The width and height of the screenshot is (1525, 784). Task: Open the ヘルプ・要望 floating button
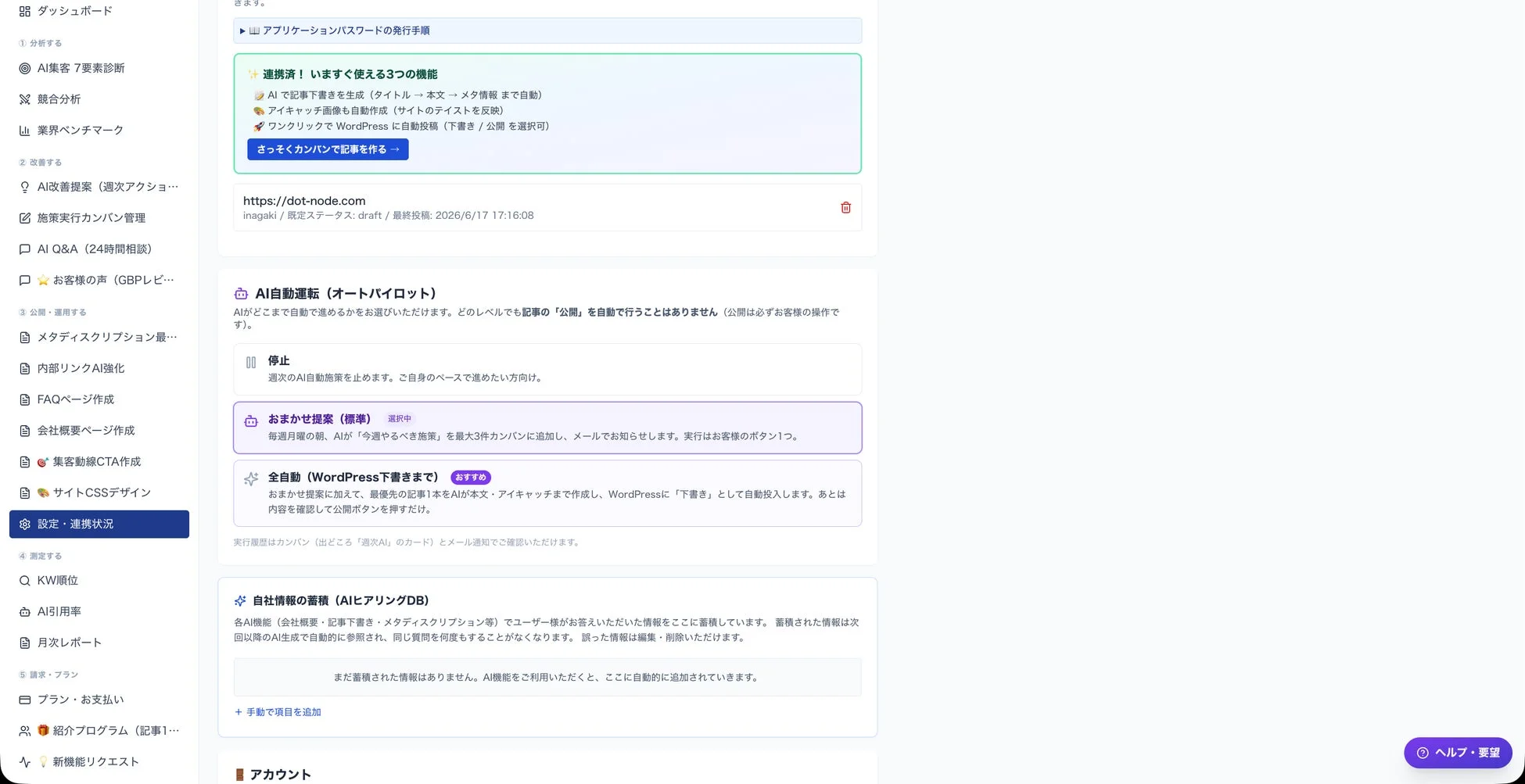point(1458,753)
